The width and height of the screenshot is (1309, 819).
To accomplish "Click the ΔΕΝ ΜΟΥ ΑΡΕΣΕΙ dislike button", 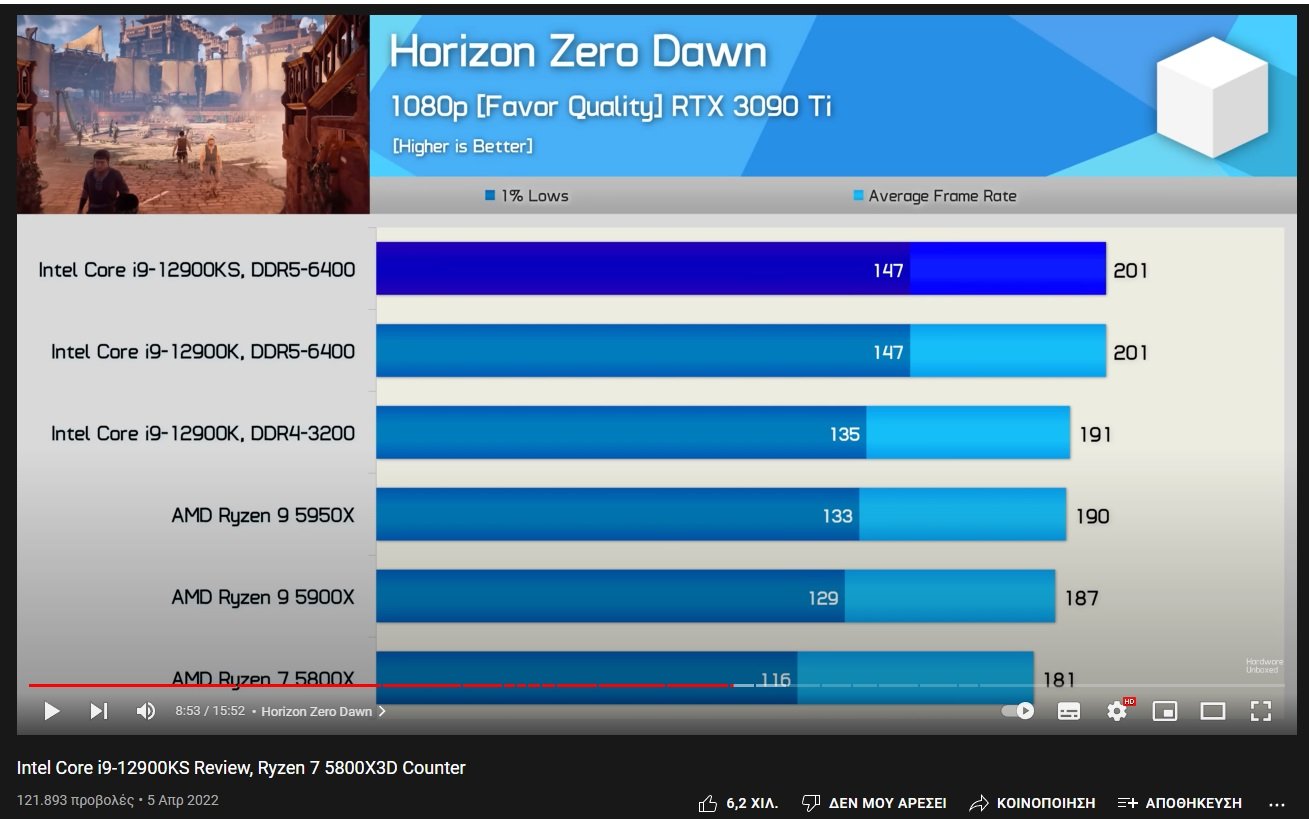I will coord(874,803).
